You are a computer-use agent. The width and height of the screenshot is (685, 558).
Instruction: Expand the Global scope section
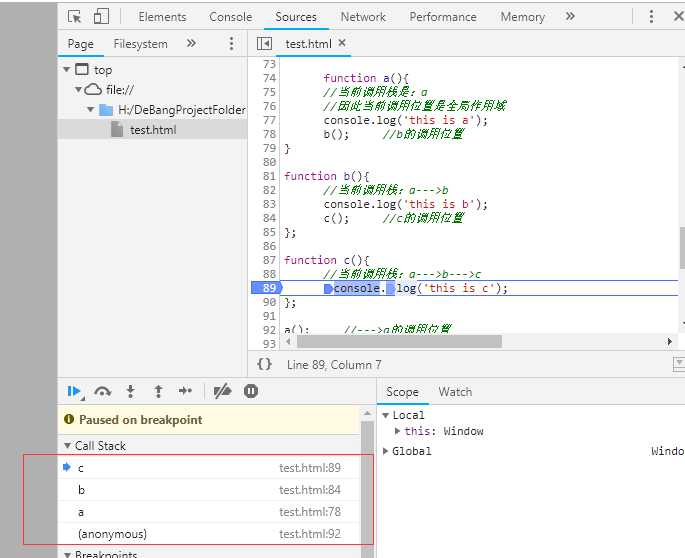coord(385,451)
